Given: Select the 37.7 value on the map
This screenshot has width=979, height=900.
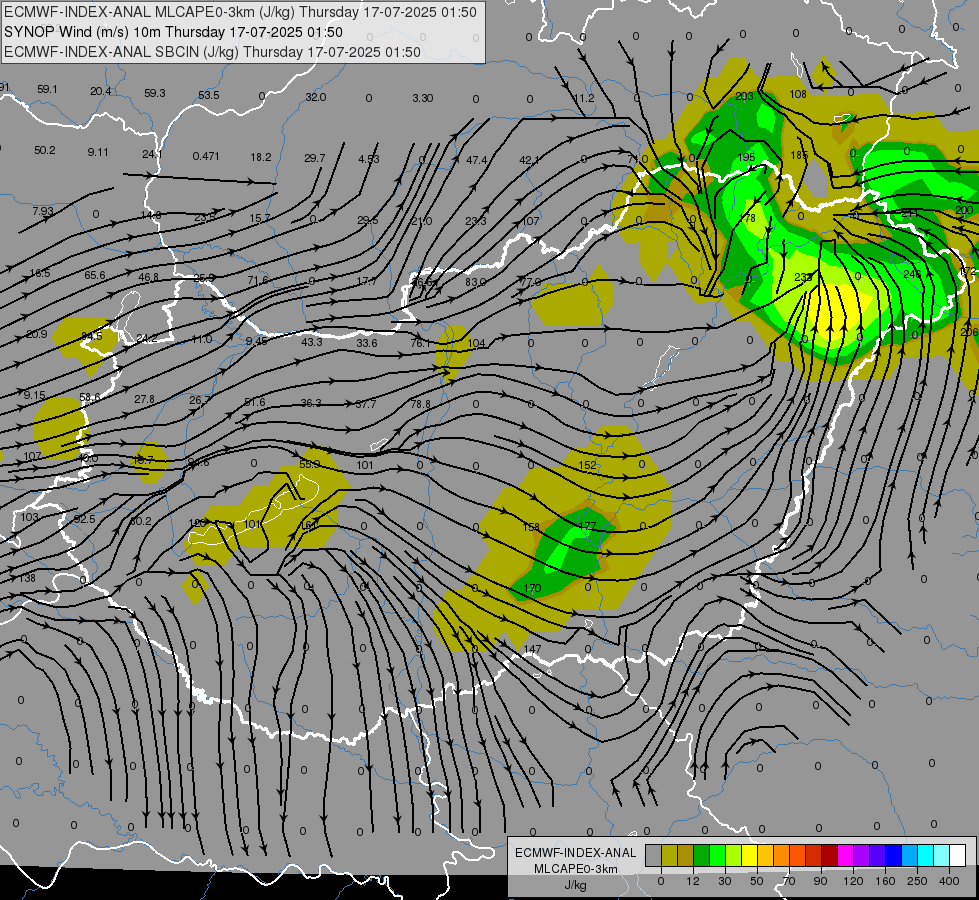Looking at the screenshot, I should coord(366,405).
